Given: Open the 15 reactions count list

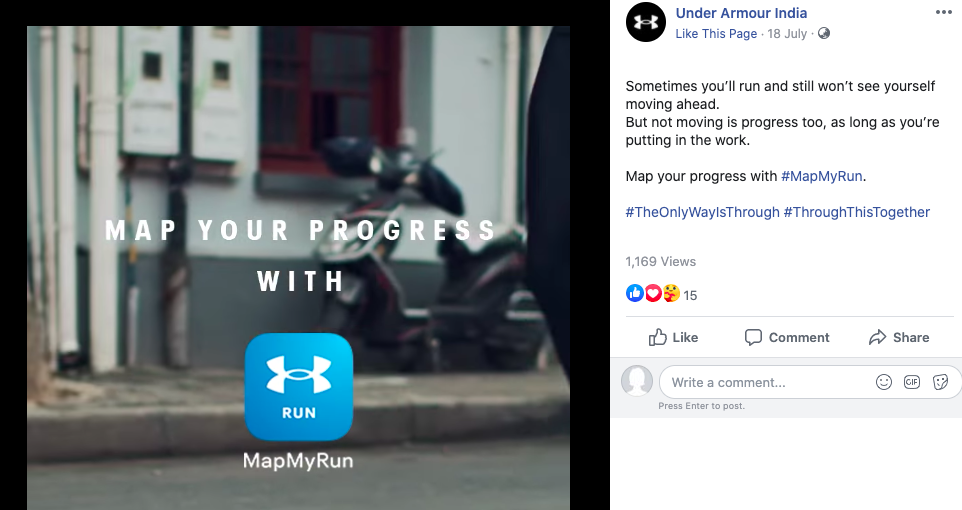Looking at the screenshot, I should tap(690, 295).
